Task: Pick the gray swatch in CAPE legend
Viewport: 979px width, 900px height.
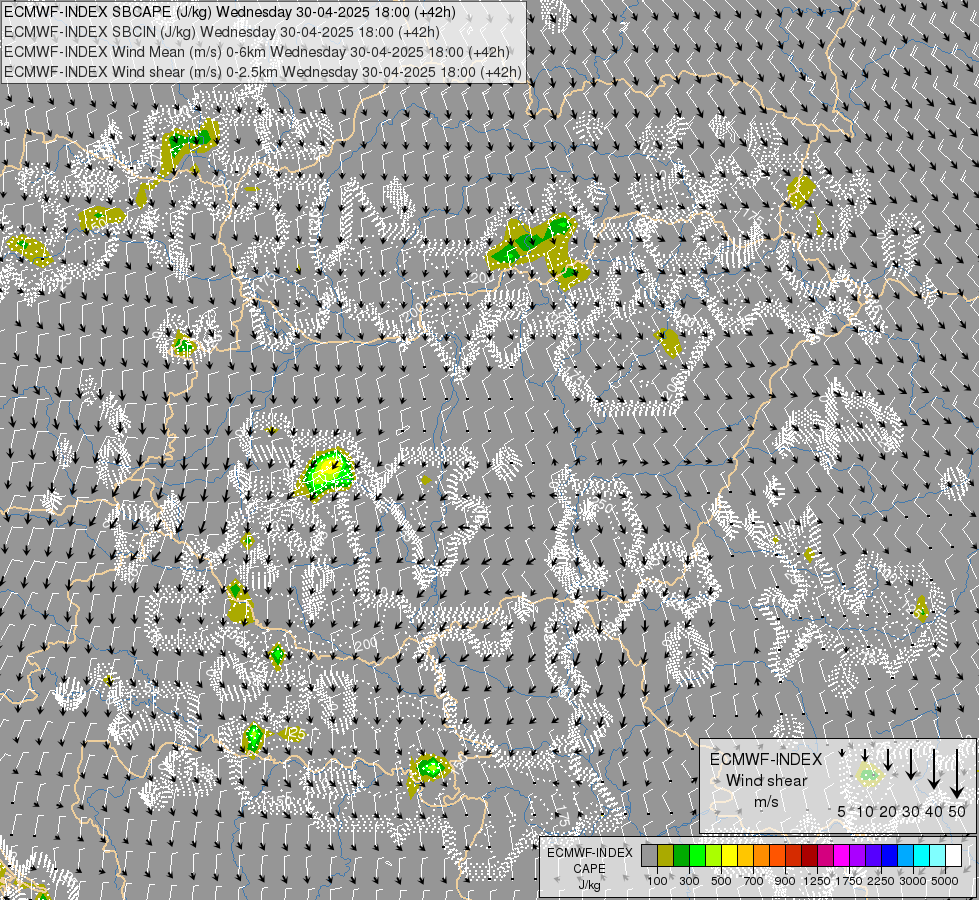Action: pyautogui.click(x=649, y=855)
